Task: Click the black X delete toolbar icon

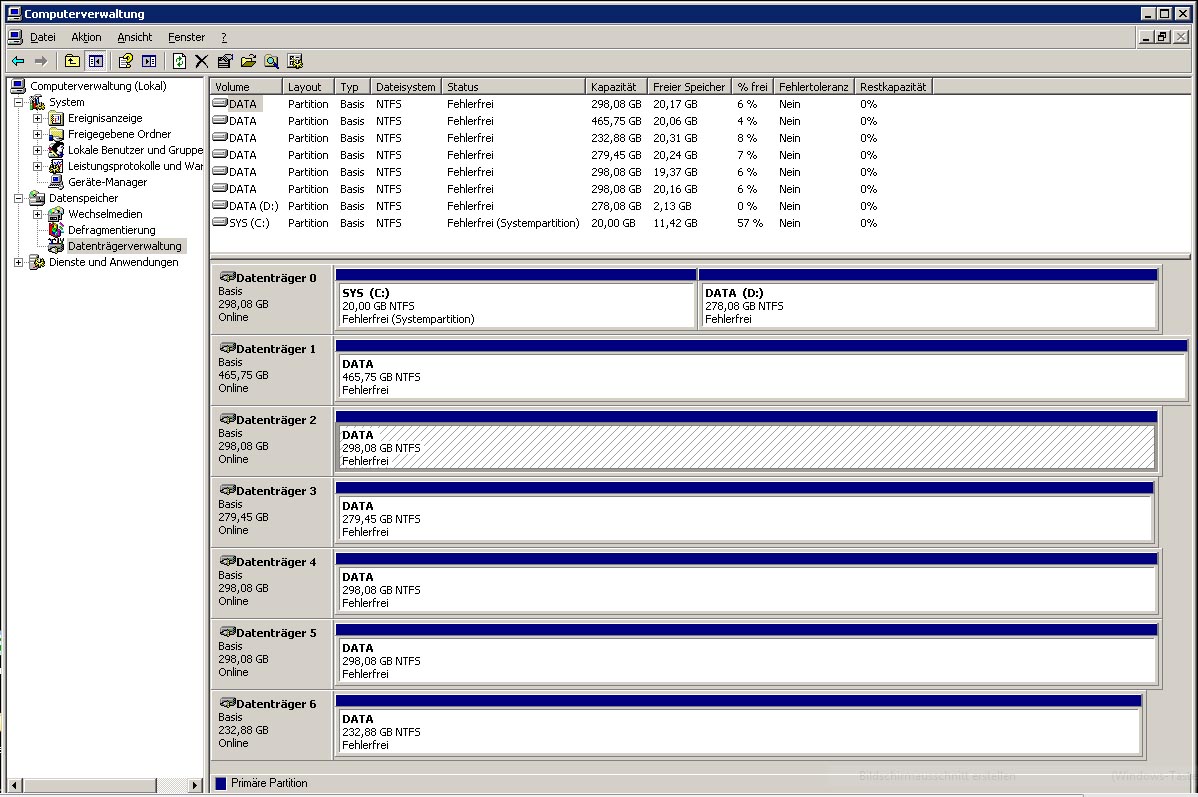Action: point(202,61)
